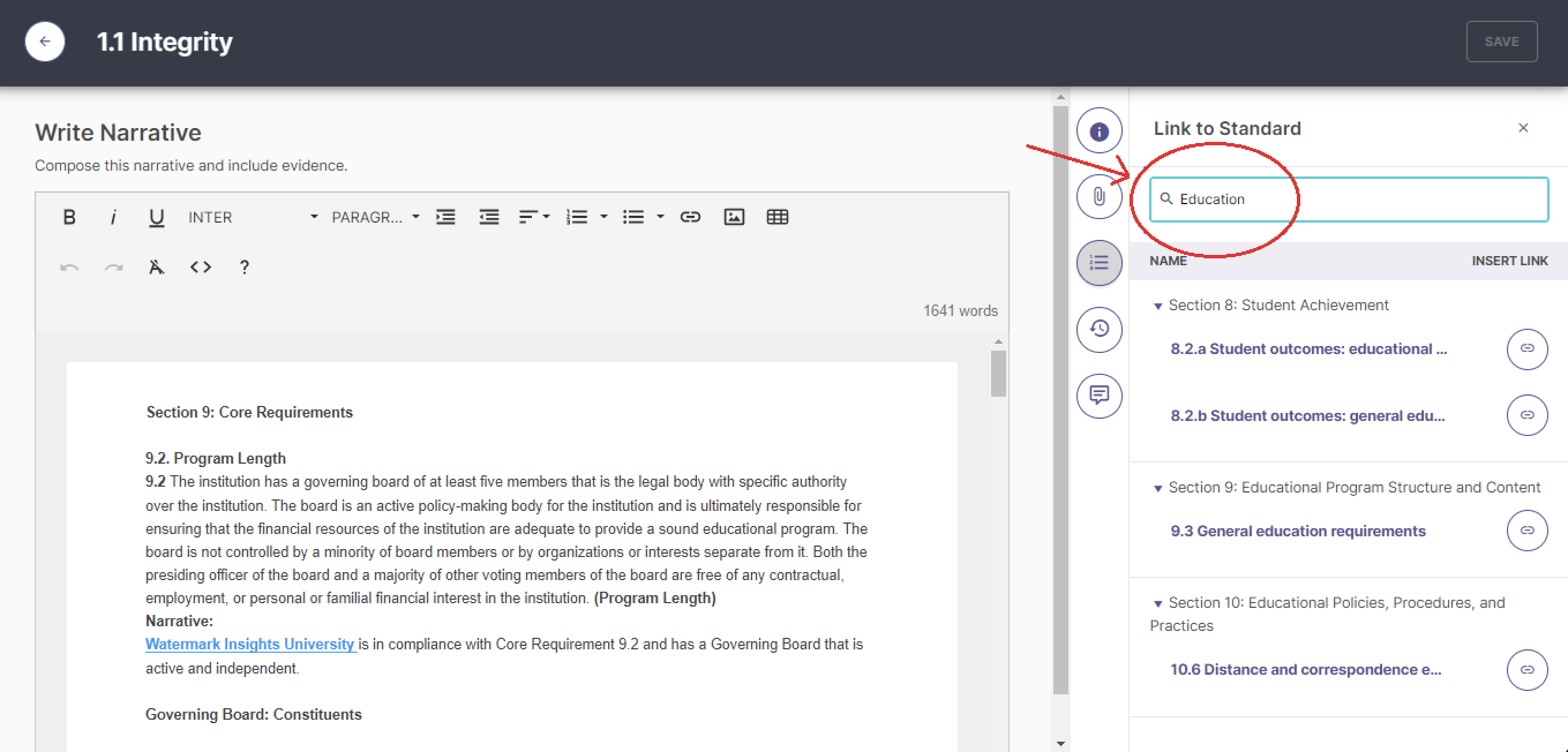Open the Paragraph format dropdown
The height and width of the screenshot is (752, 1568).
coord(375,217)
